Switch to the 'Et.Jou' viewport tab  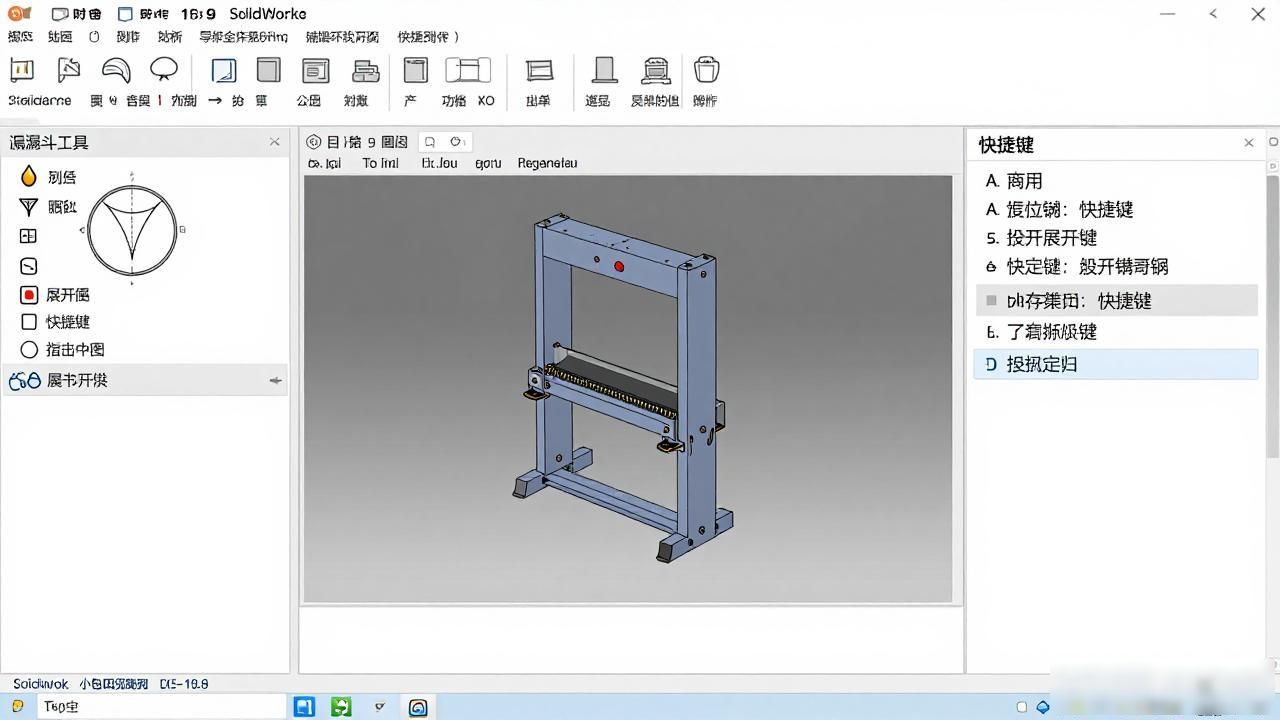tap(439, 163)
